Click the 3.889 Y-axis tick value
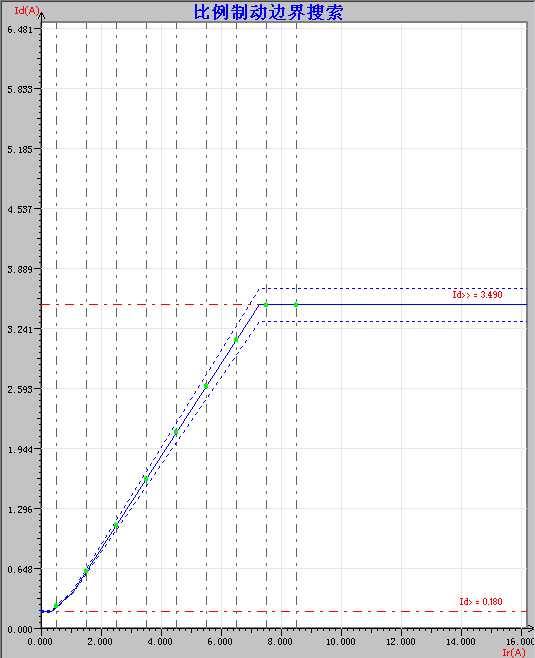The width and height of the screenshot is (535, 658). [19, 269]
